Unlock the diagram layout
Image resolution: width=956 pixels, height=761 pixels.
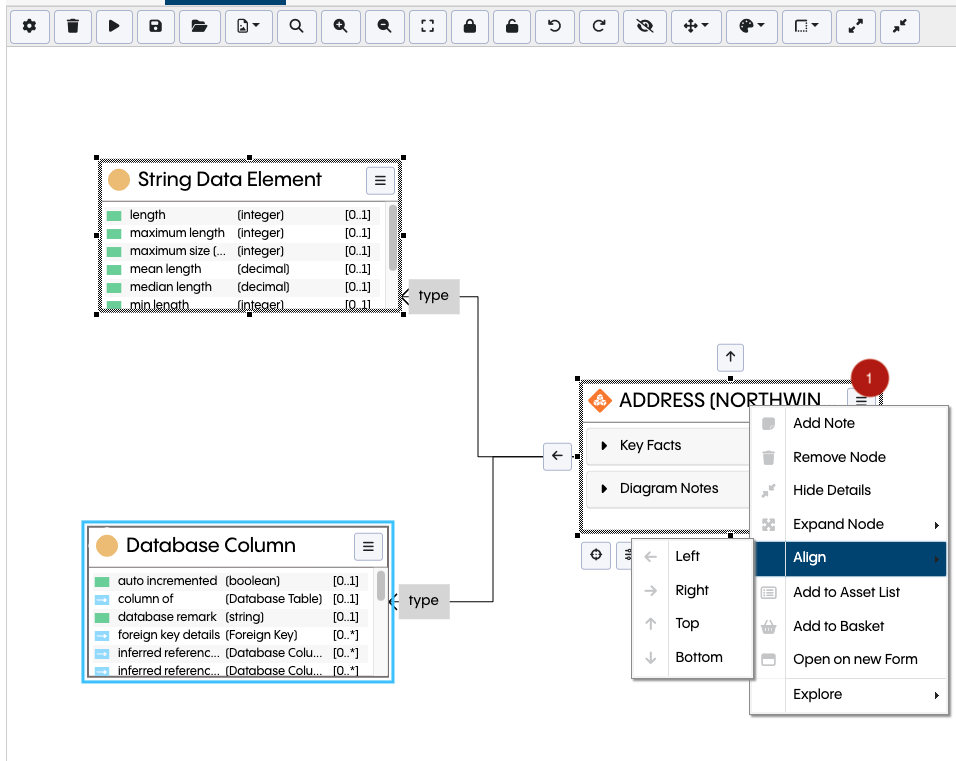[511, 27]
